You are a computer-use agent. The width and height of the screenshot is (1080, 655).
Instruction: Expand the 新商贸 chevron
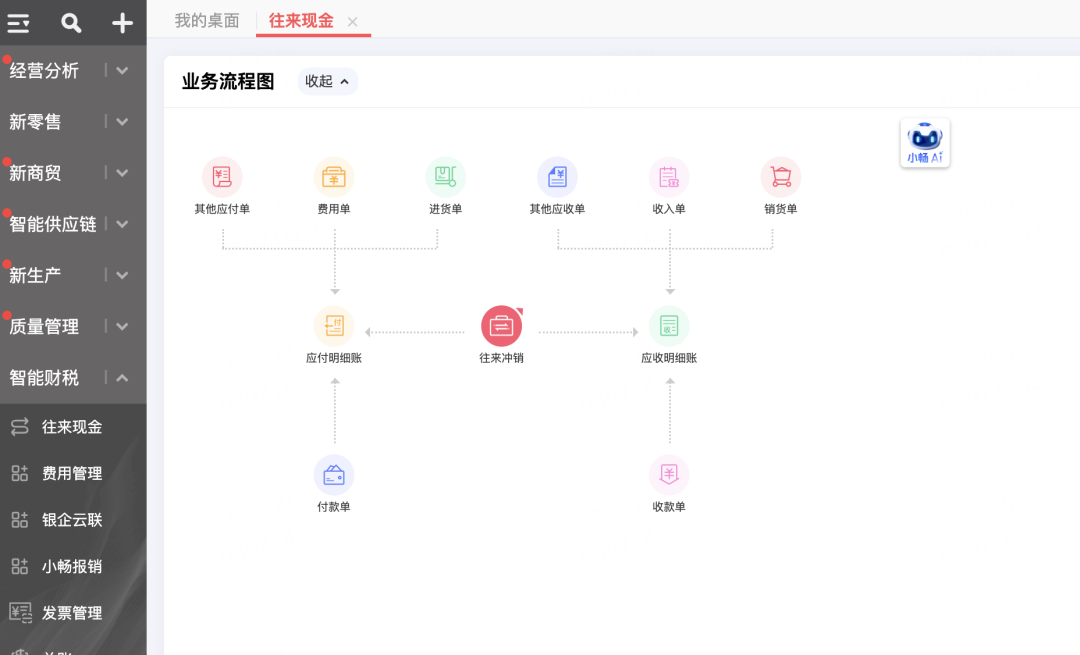pyautogui.click(x=122, y=173)
